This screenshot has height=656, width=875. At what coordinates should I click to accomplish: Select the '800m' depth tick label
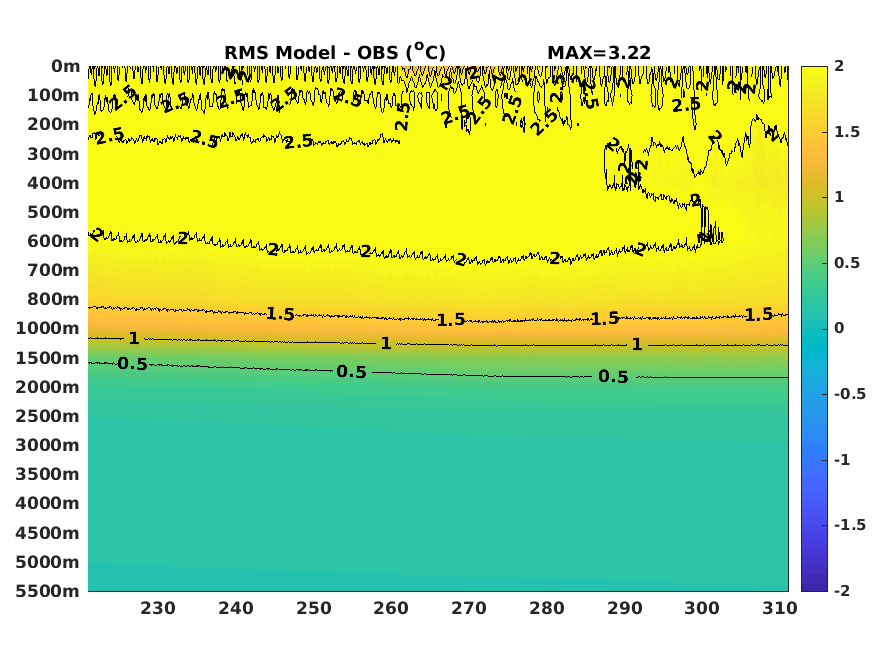tap(53, 299)
